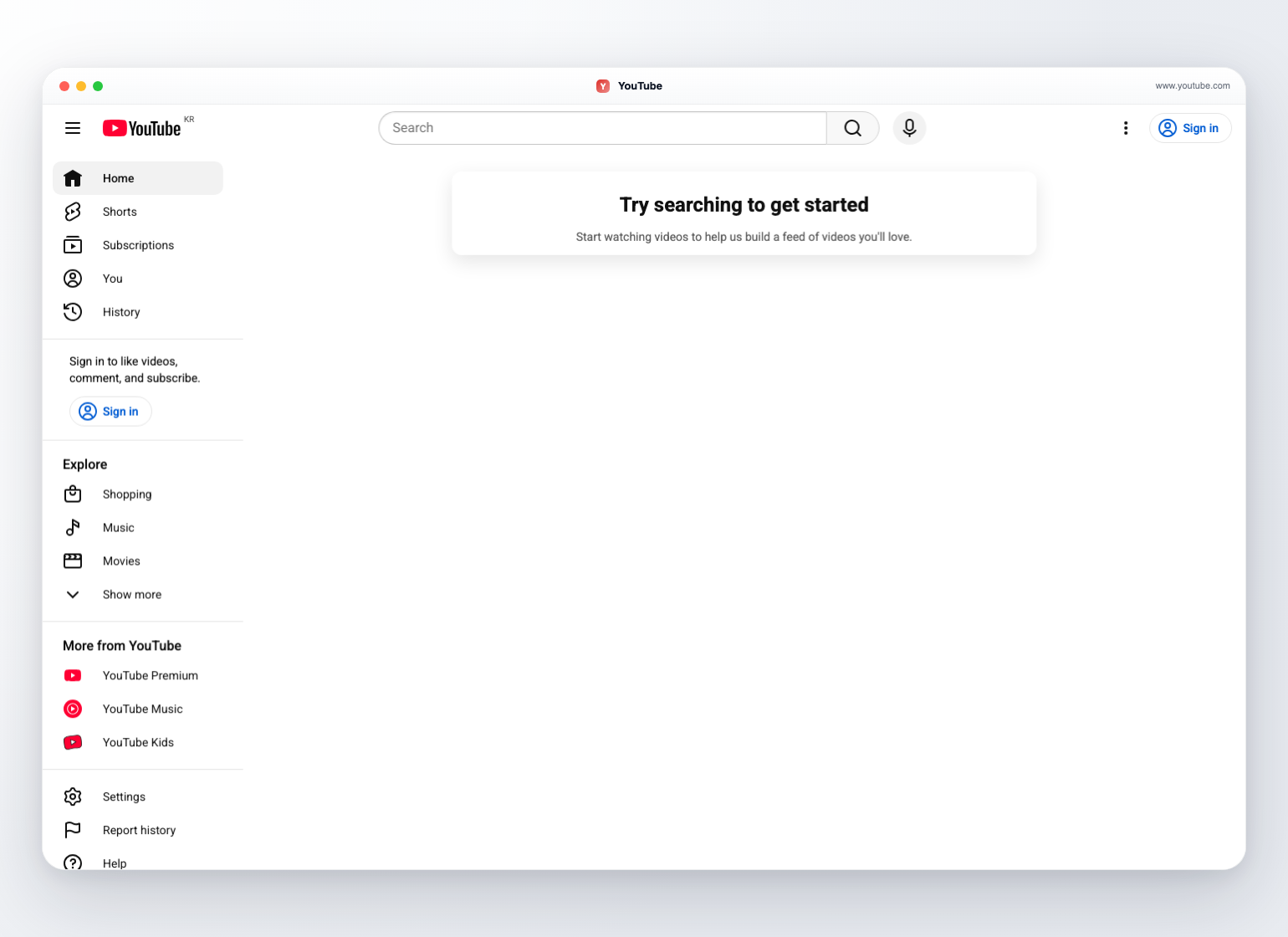Open the three-dot settings menu
The image size is (1288, 937).
click(1126, 128)
